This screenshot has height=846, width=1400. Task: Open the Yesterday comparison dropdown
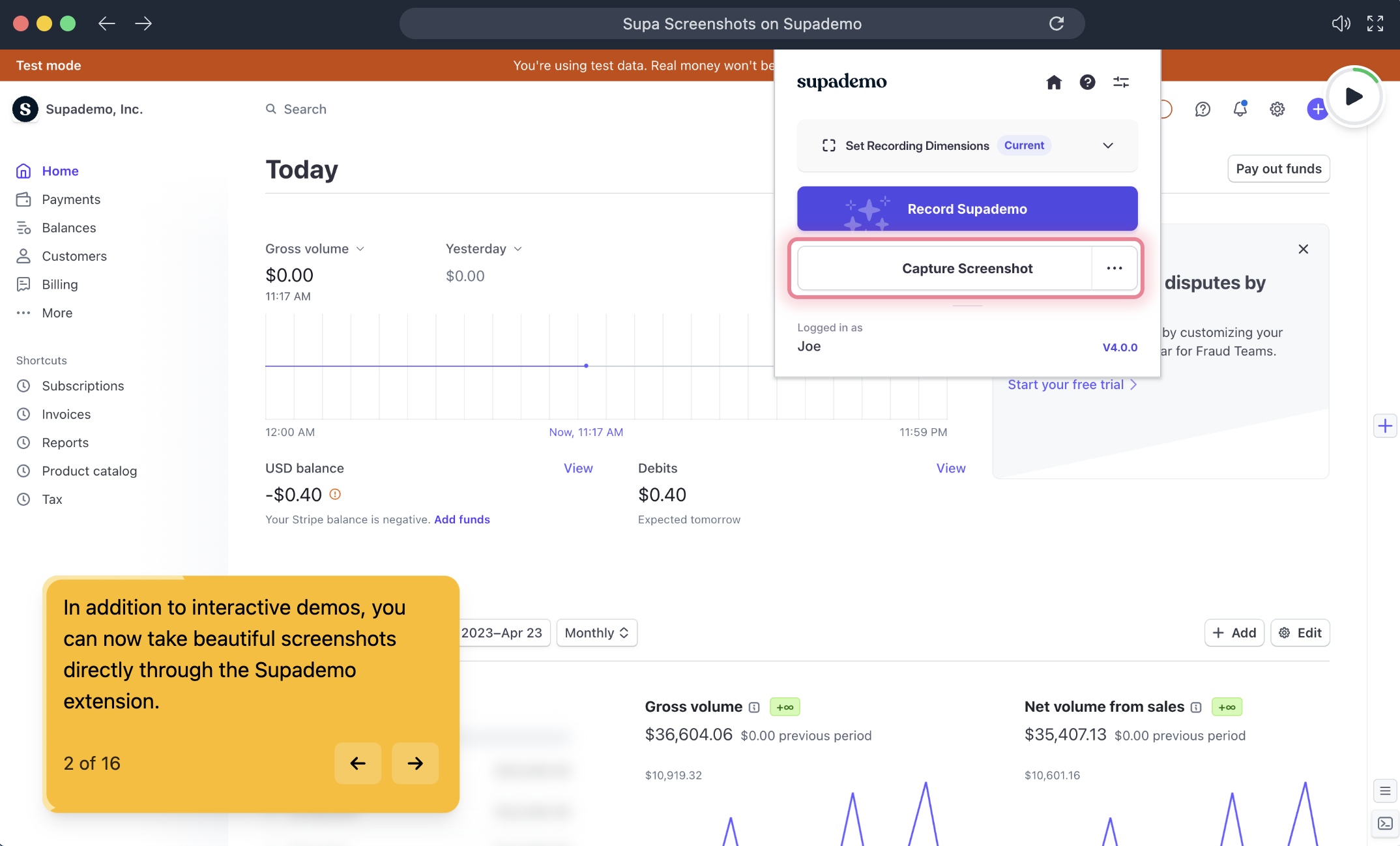(x=484, y=249)
